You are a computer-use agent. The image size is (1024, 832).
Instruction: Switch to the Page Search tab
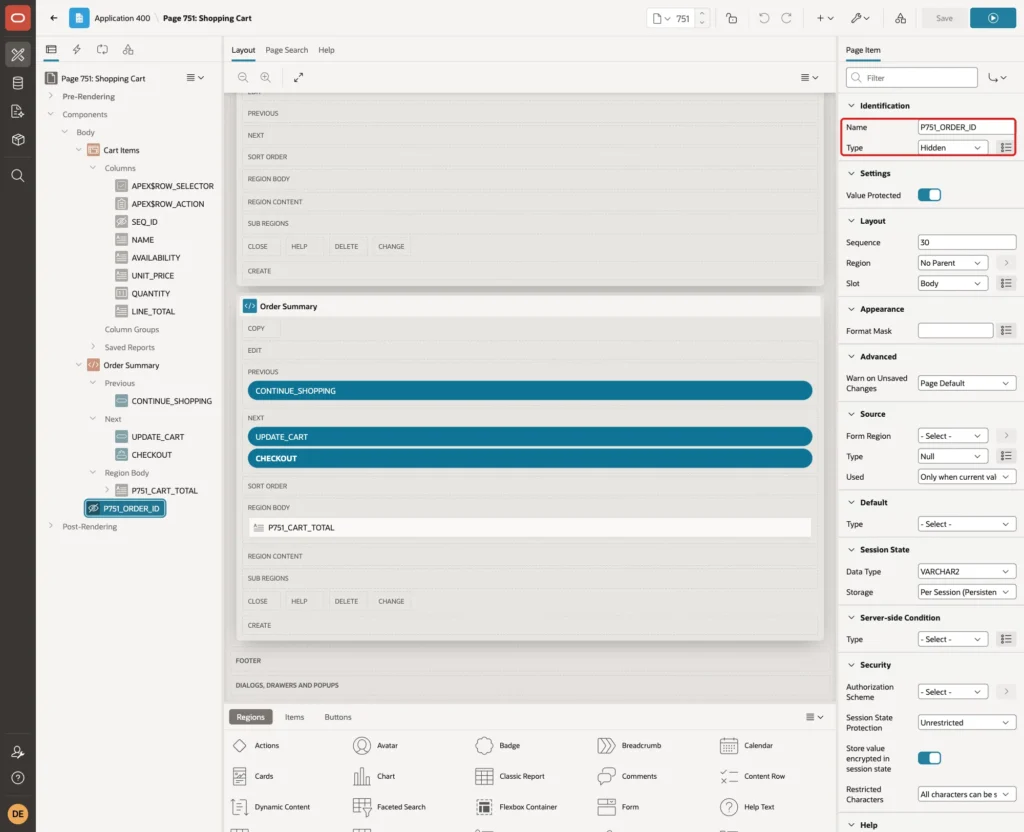click(286, 50)
